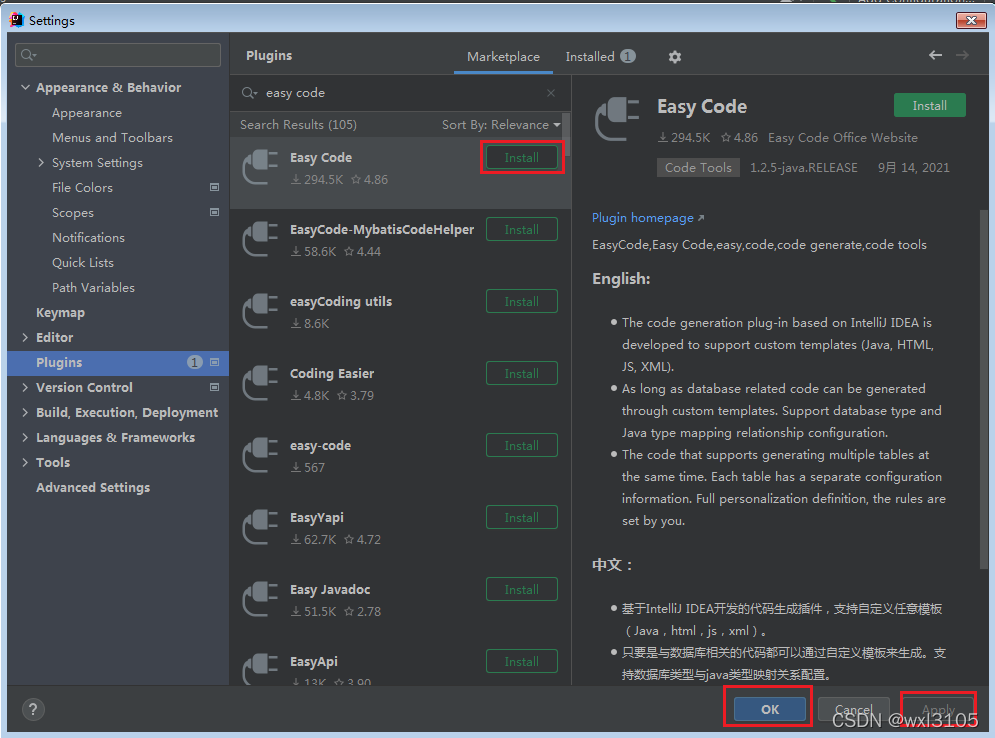Click the Easy Javadoc plugin icon
995x738 pixels.
260,599
